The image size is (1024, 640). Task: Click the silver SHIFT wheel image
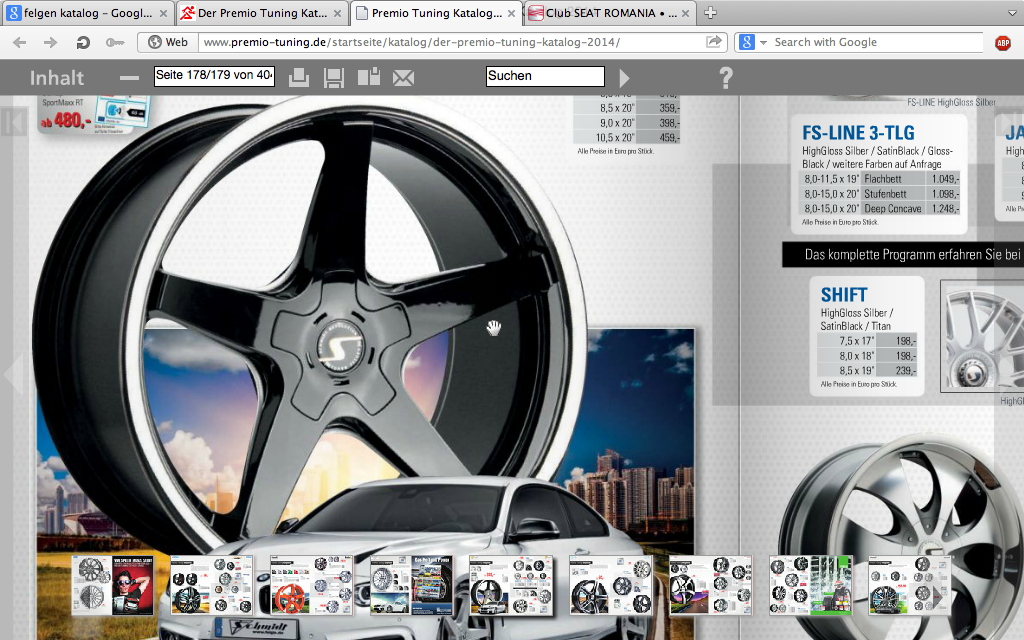pos(982,336)
